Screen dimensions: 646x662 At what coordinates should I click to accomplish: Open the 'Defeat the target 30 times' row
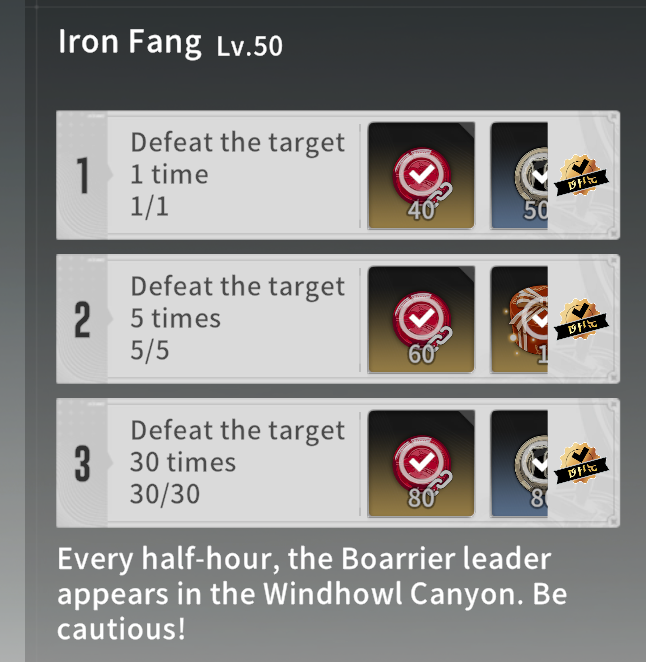pos(338,463)
